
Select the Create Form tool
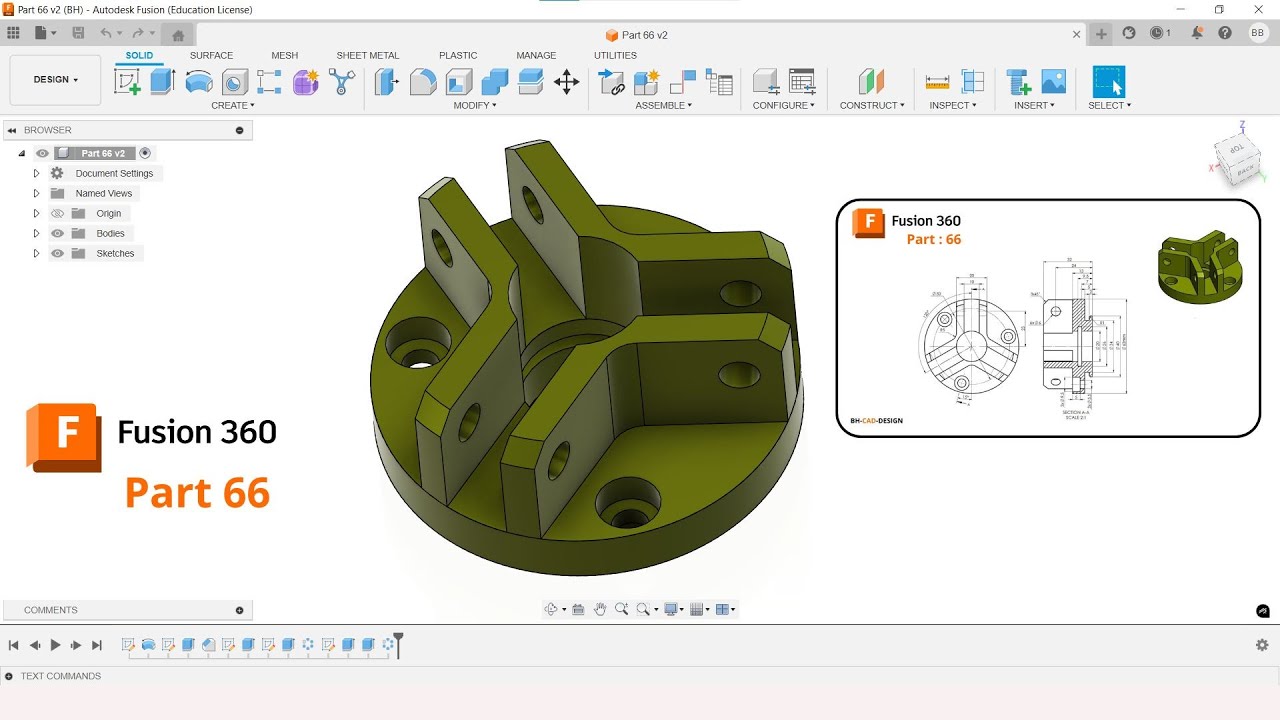(306, 82)
